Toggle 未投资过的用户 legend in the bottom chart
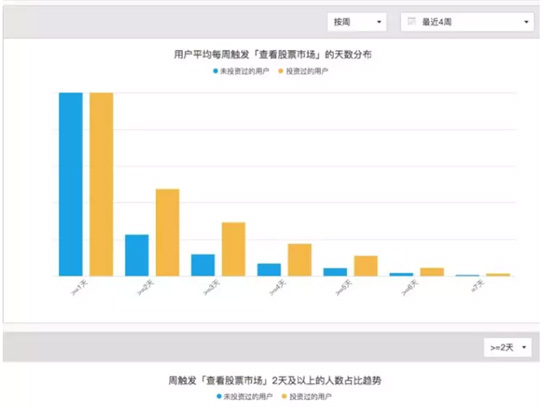The width and height of the screenshot is (554, 407). coord(244,397)
